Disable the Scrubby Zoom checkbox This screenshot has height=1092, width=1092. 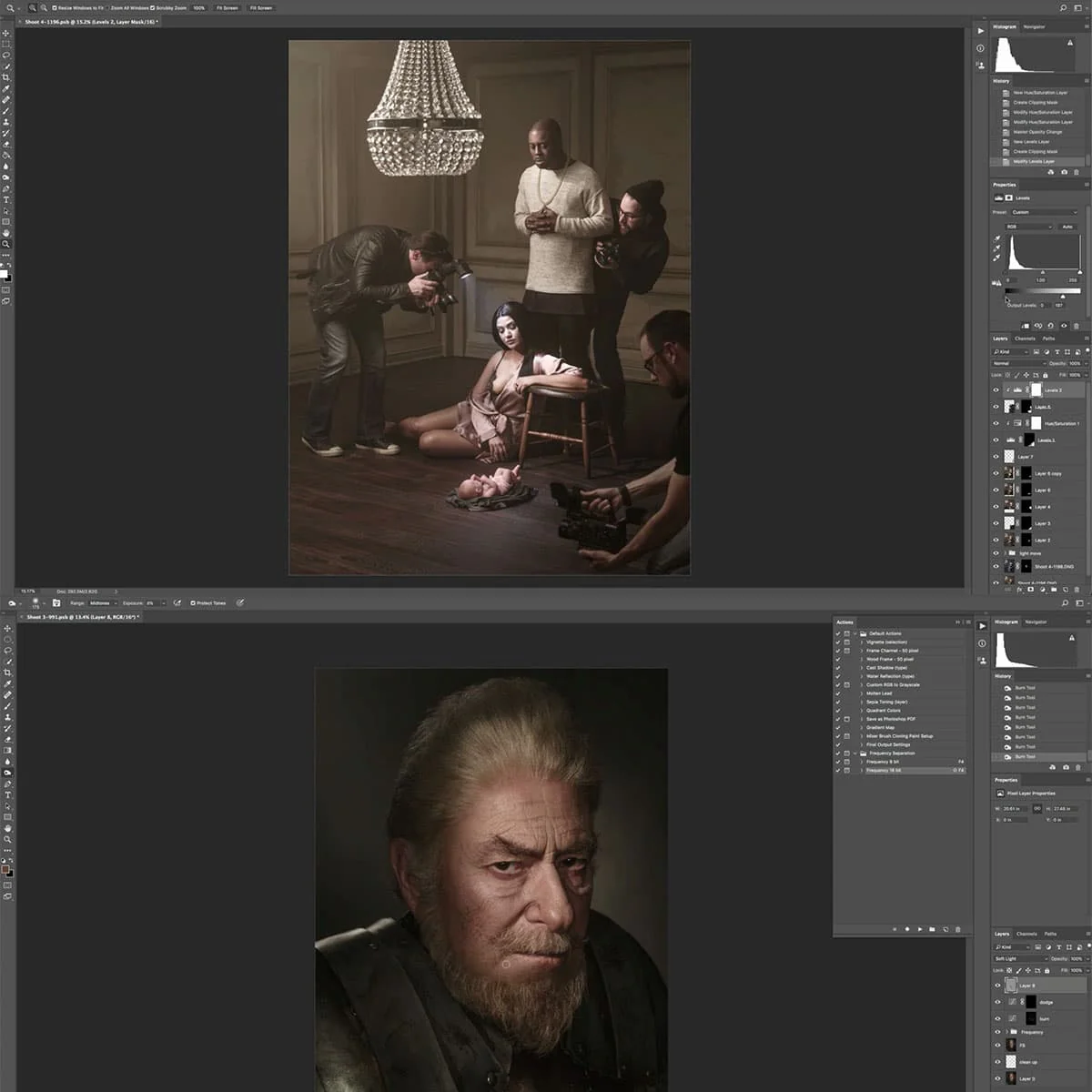point(152,8)
